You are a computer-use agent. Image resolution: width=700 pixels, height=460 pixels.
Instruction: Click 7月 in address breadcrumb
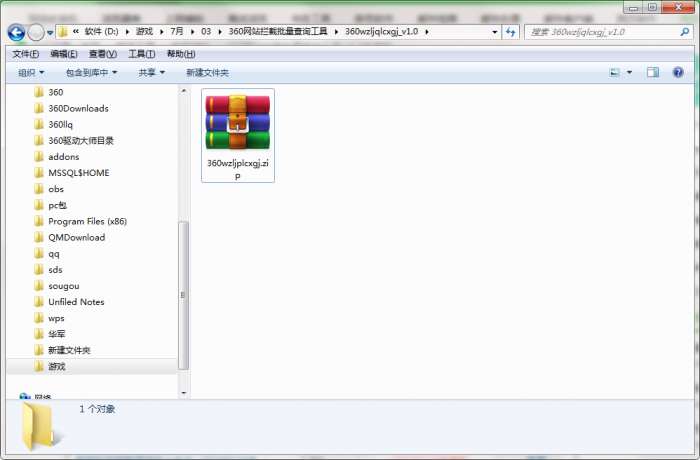click(177, 32)
